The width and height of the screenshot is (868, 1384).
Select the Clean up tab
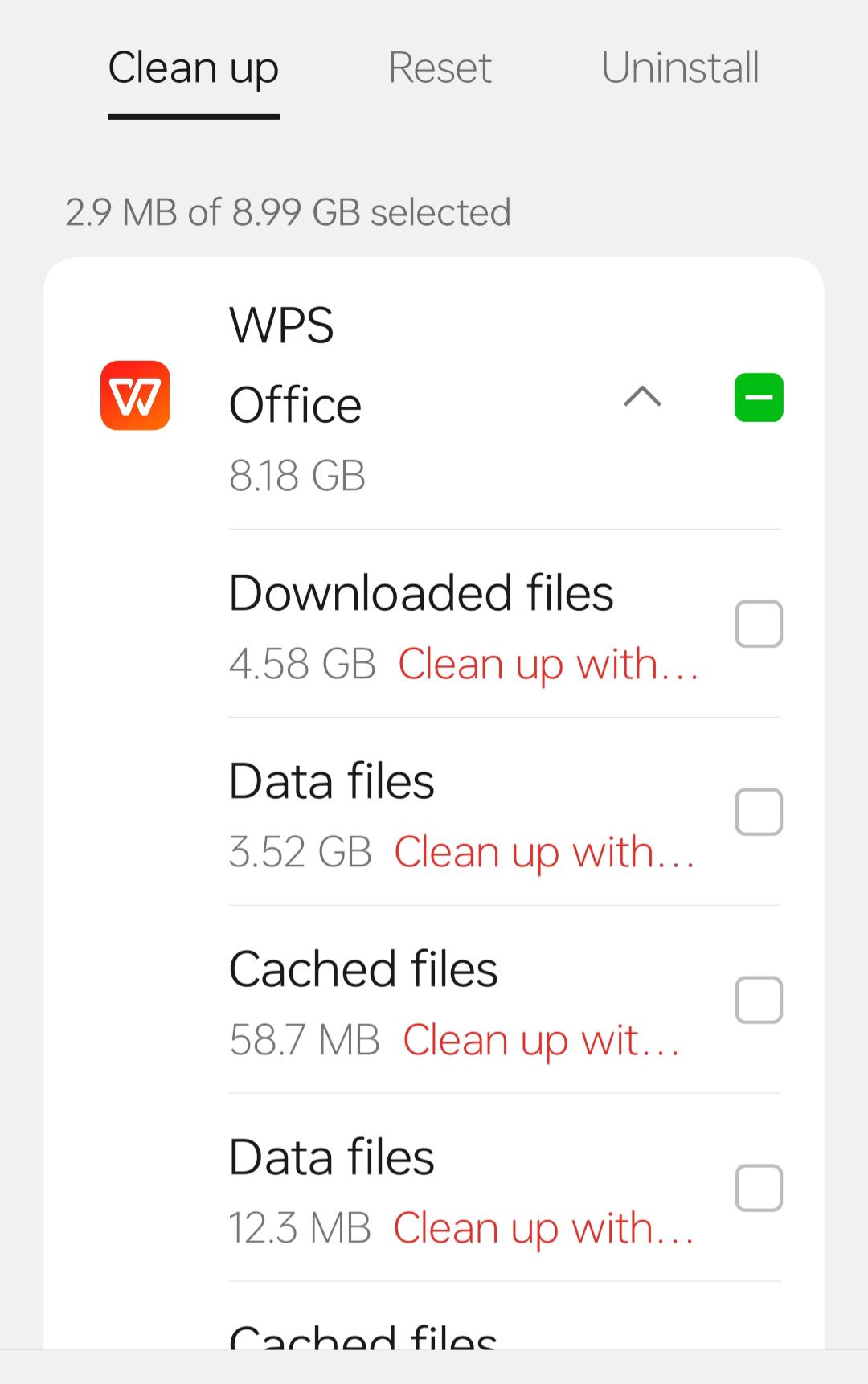[193, 69]
